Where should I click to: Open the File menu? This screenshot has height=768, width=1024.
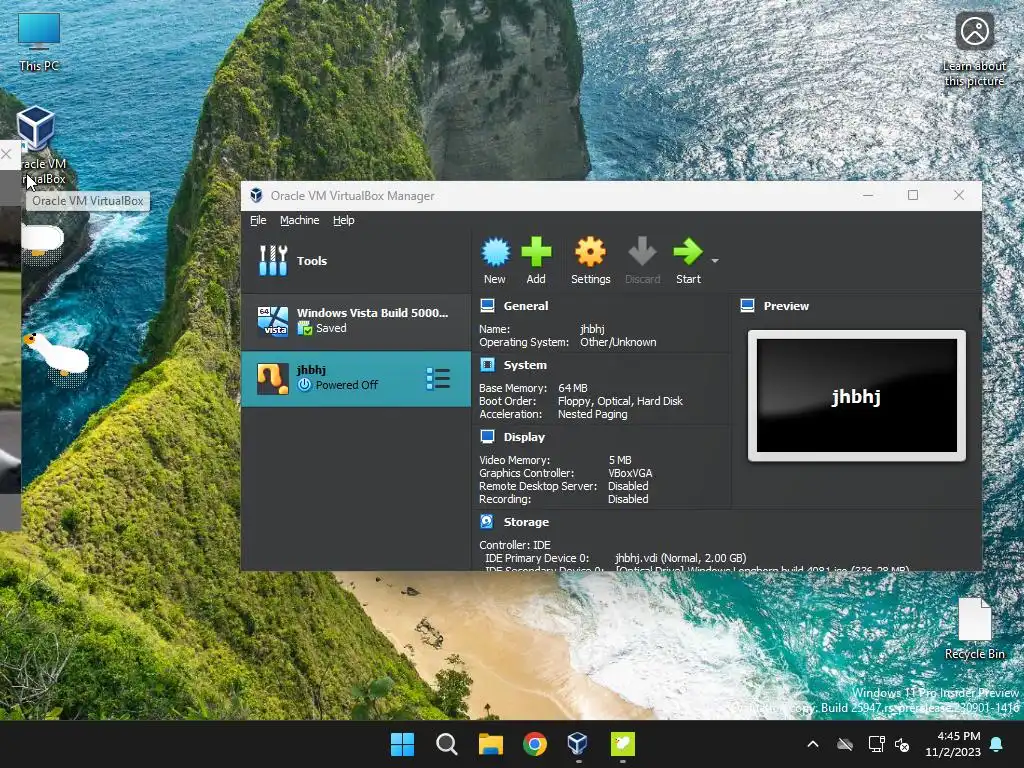258,220
